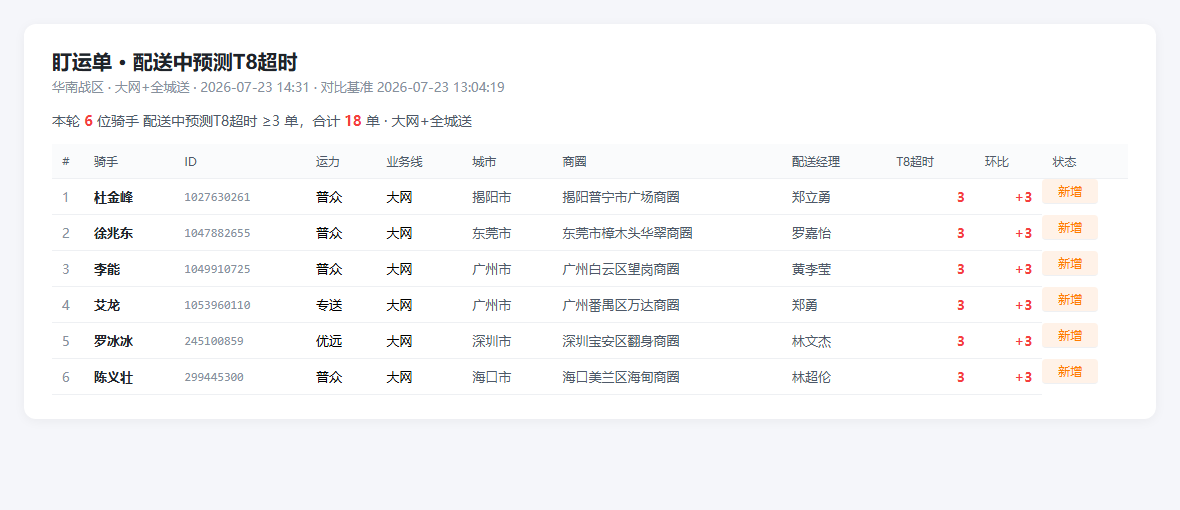Click 海口美兰区海甸商圈 cell
Viewport: 1180px width, 510px height.
pos(621,378)
